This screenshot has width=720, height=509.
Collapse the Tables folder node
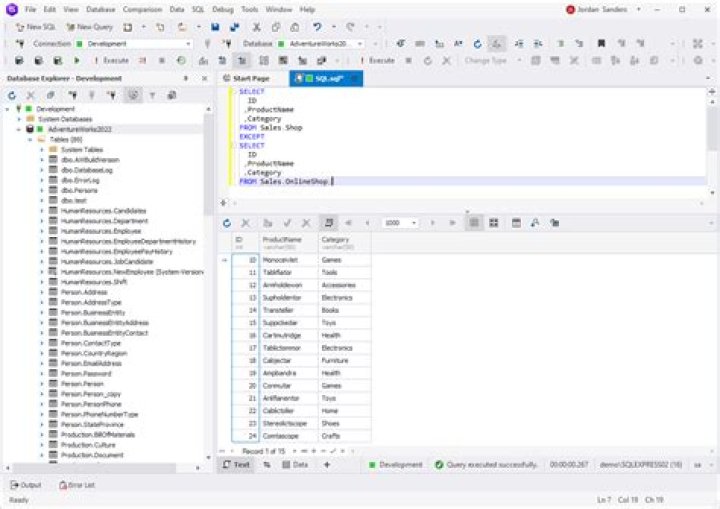pos(30,139)
